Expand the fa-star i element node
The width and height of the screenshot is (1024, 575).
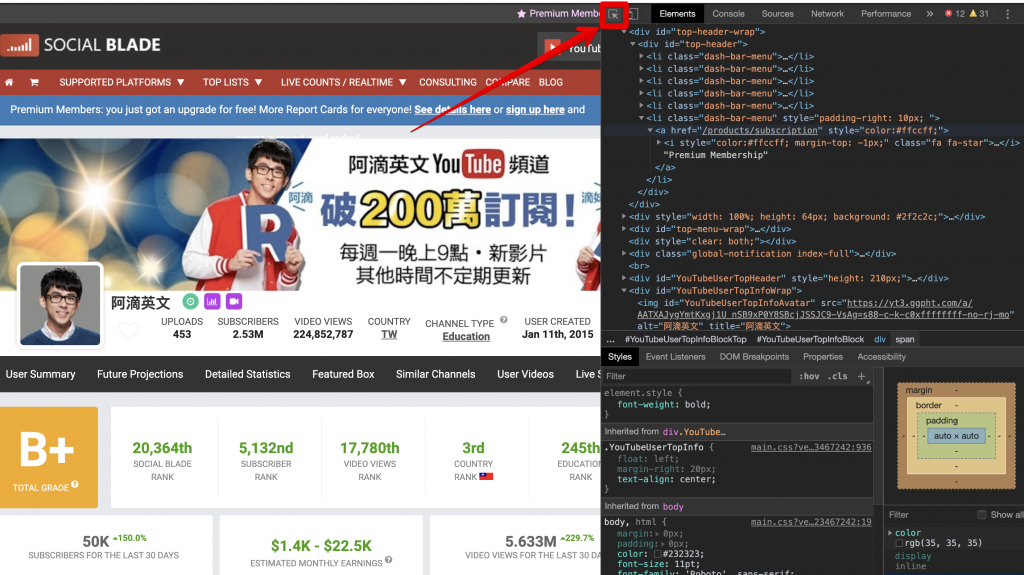point(658,142)
